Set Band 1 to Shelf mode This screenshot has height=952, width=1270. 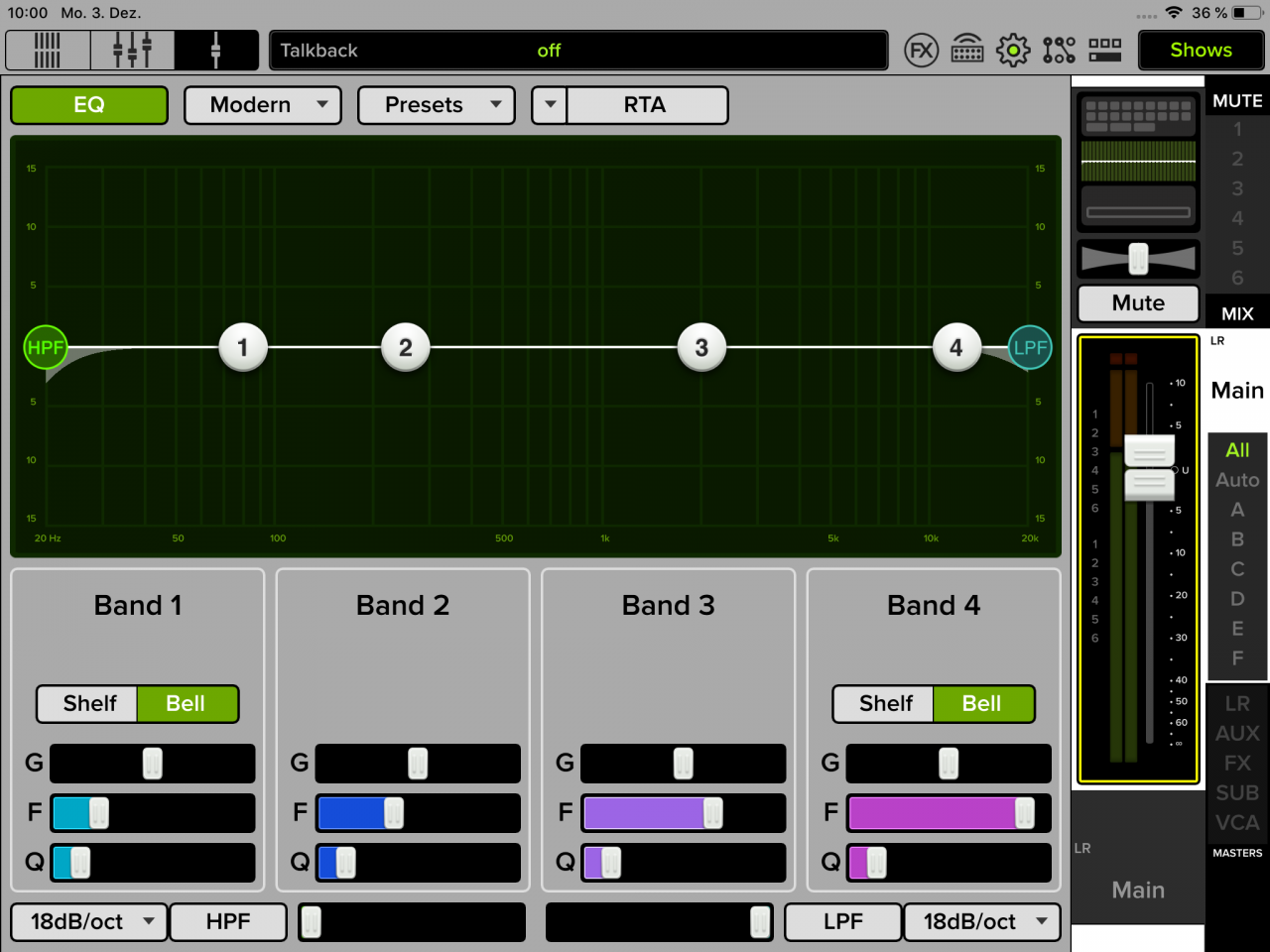tap(89, 704)
